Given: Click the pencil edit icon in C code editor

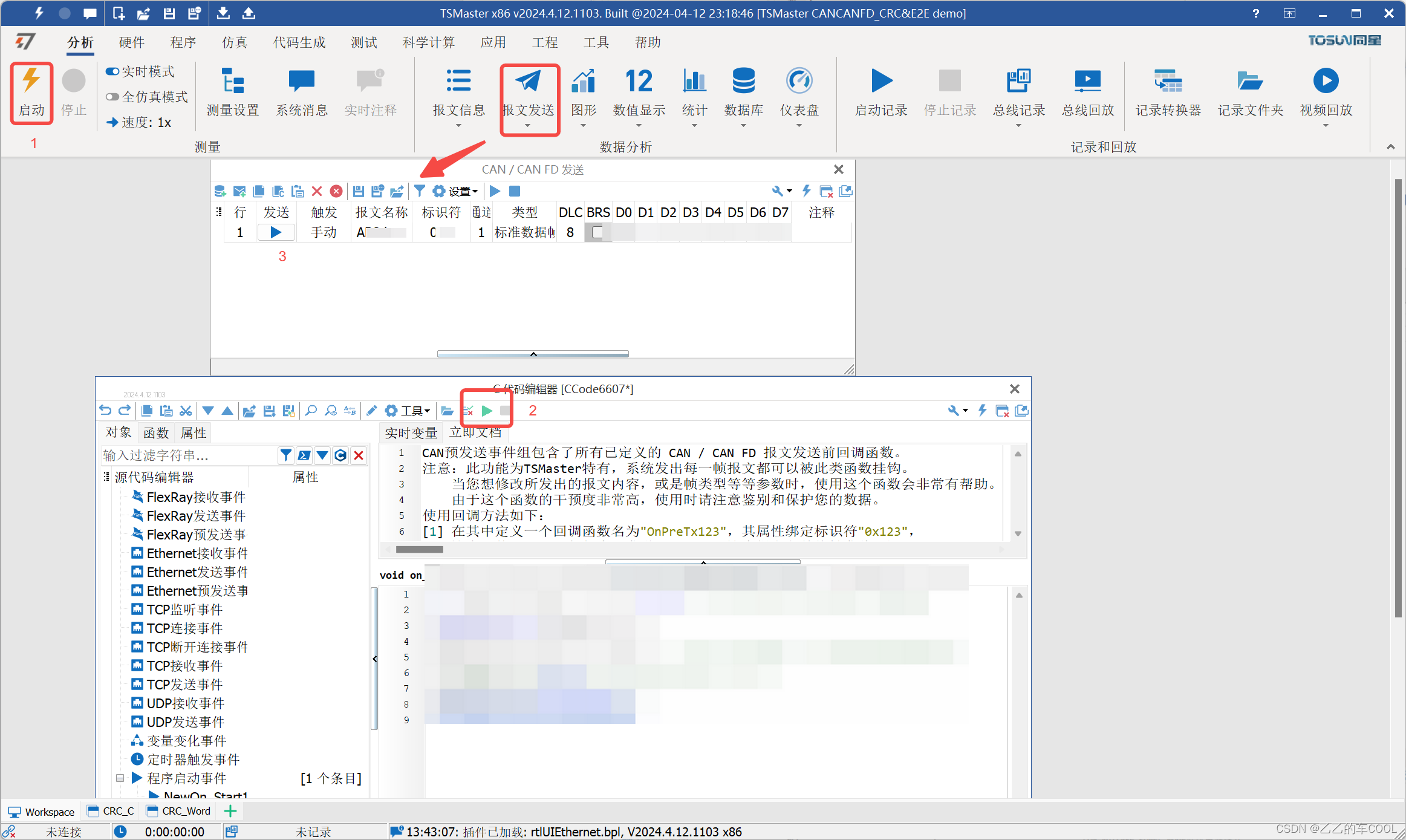Looking at the screenshot, I should 372,411.
